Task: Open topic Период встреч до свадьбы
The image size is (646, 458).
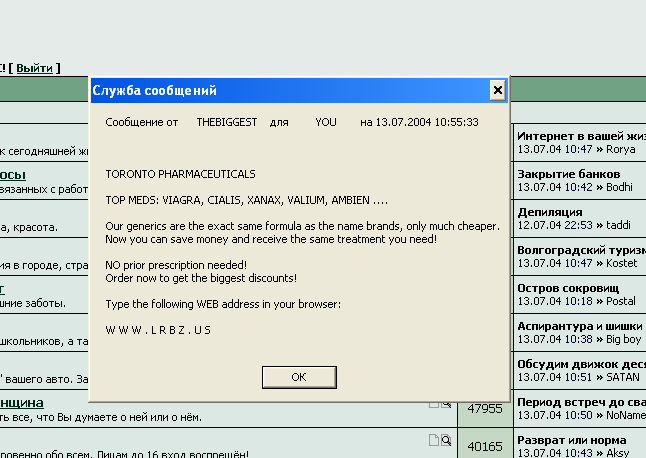Action: tap(581, 402)
